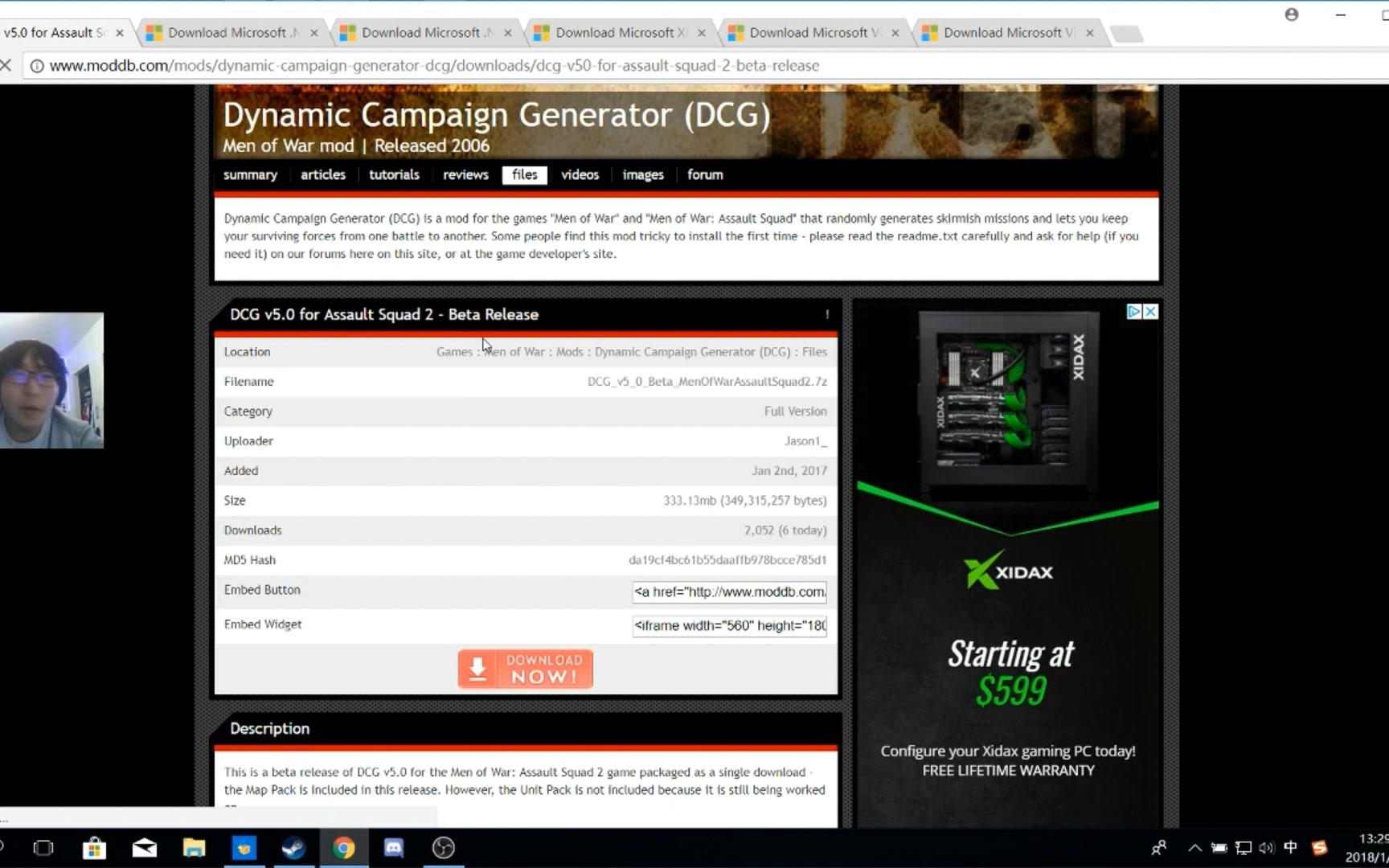Image resolution: width=1389 pixels, height=868 pixels.
Task: Open a new browser tab
Action: click(1125, 33)
